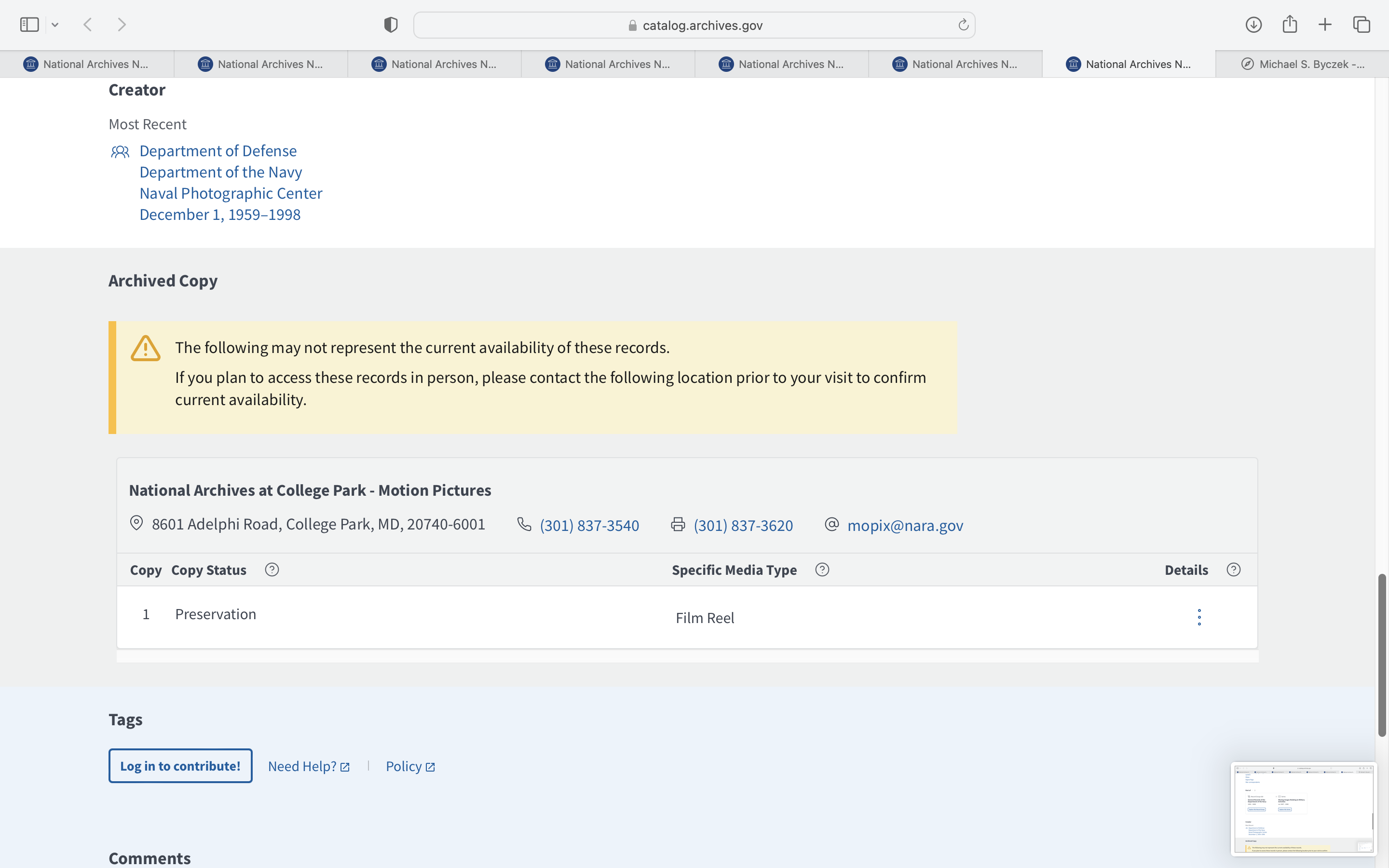This screenshot has width=1389, height=868.
Task: Click the page vertical scrollbar thumb
Action: (x=1382, y=654)
